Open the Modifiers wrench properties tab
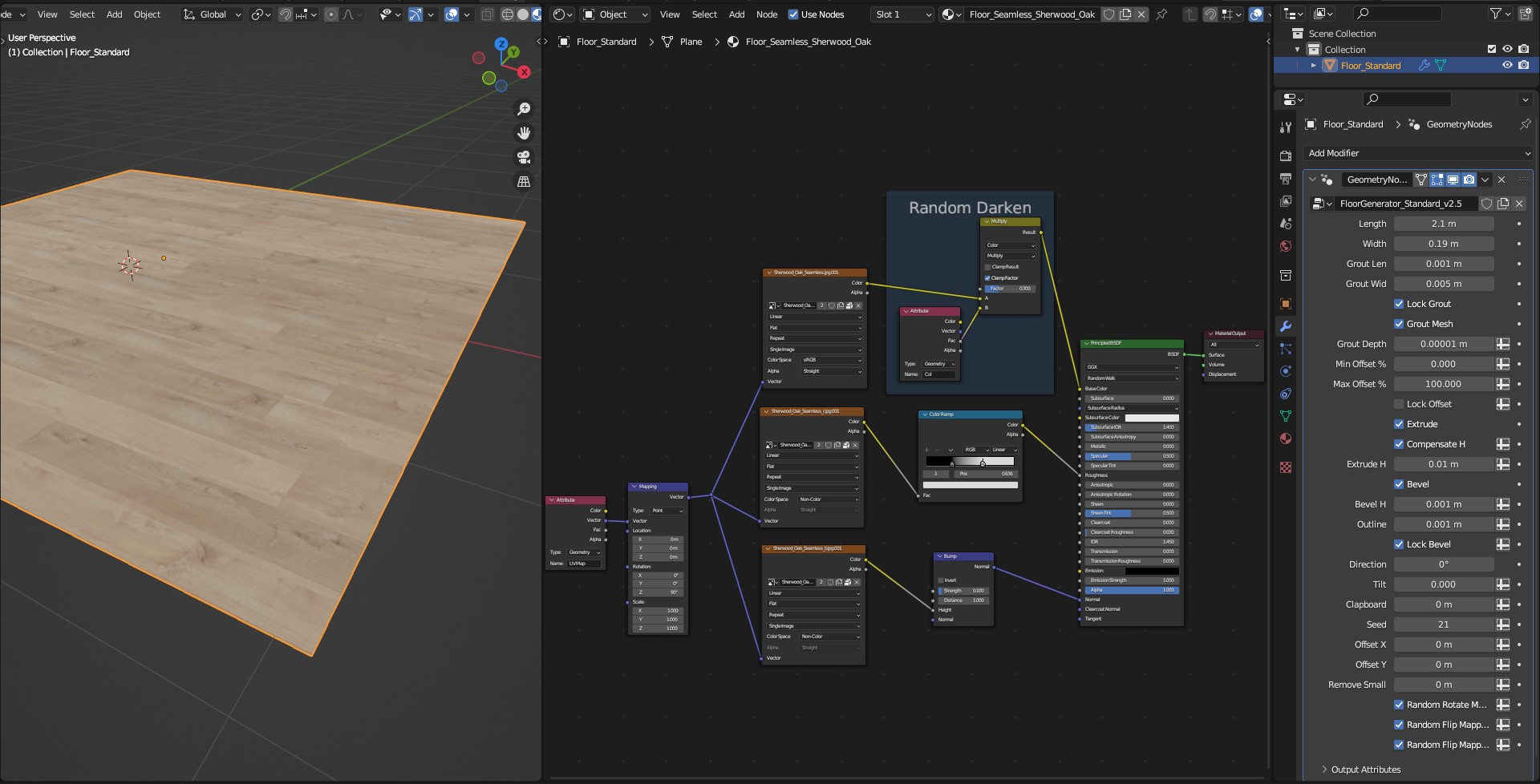 1286,326
